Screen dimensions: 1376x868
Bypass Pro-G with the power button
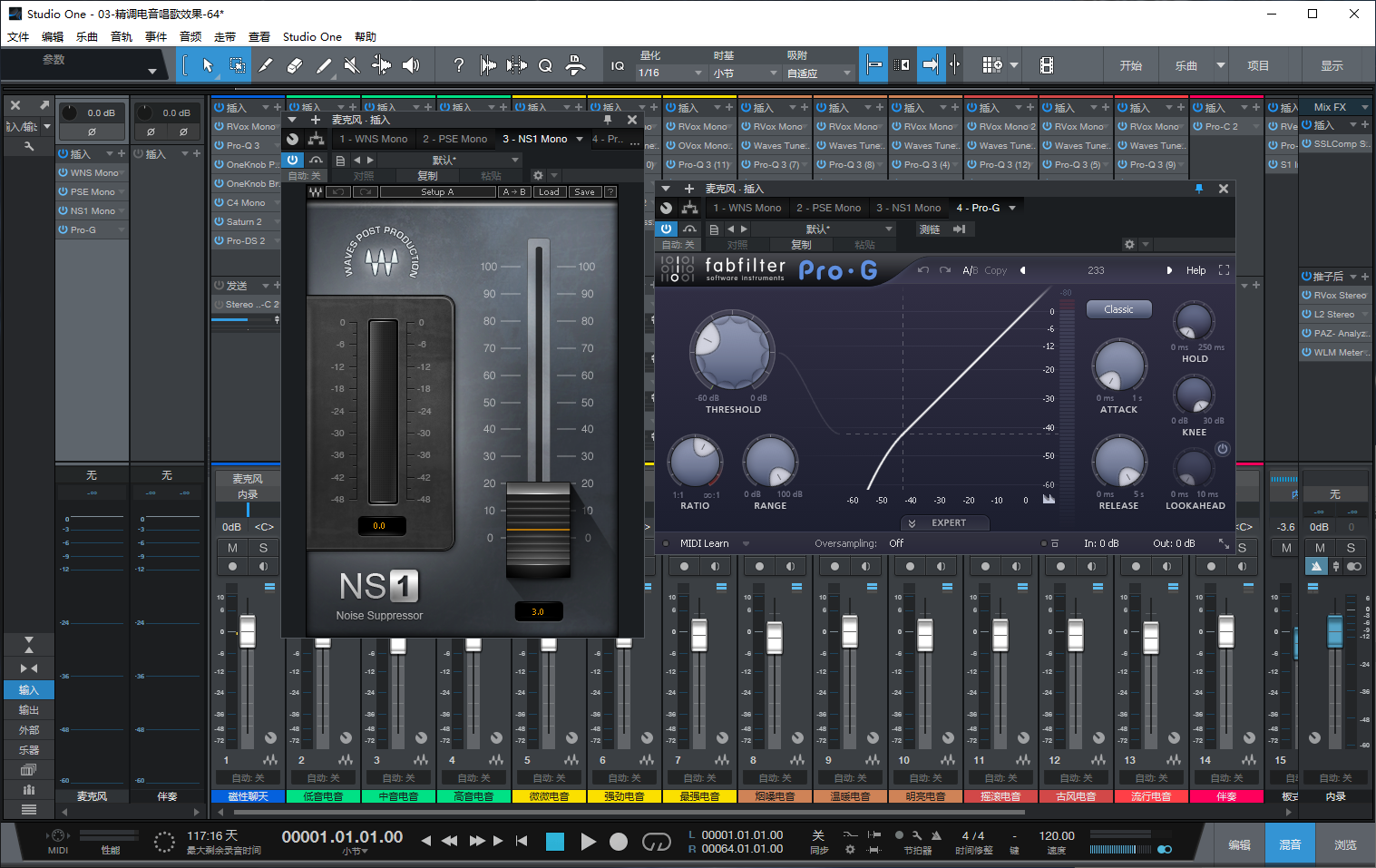667,229
